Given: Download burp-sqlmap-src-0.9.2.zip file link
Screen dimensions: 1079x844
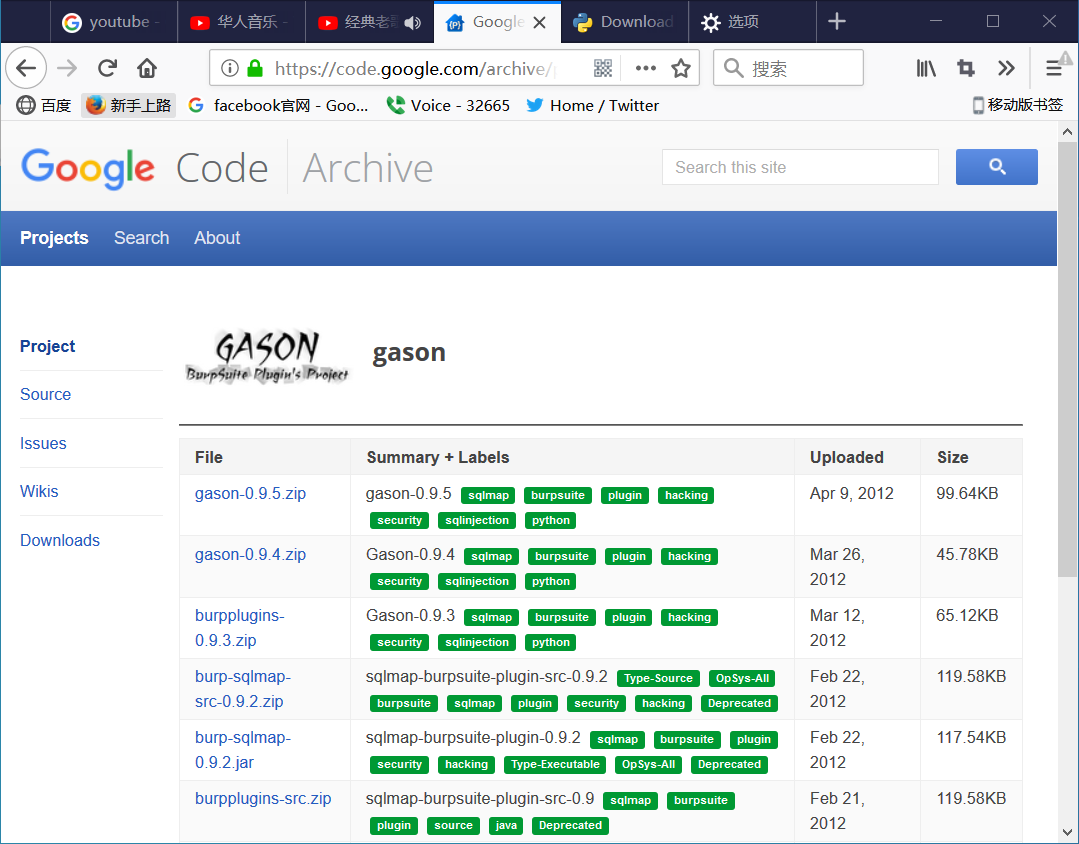Looking at the screenshot, I should pos(243,689).
